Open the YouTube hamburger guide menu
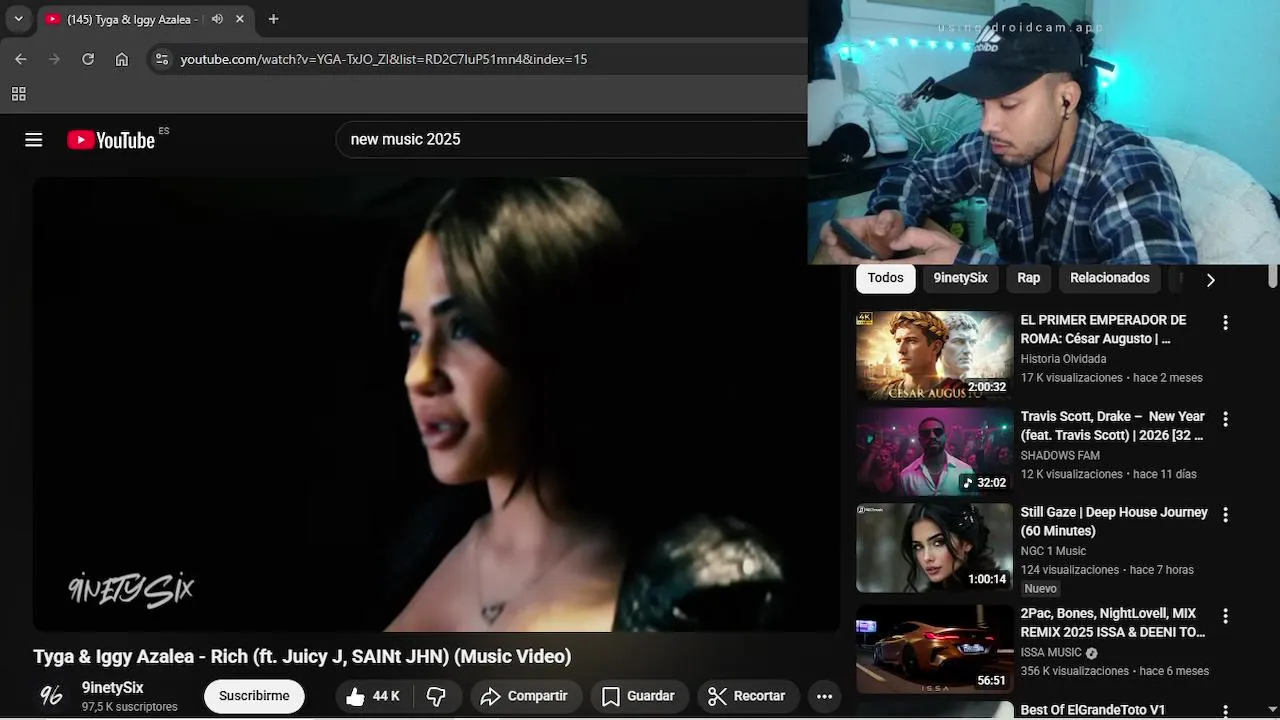Image resolution: width=1280 pixels, height=720 pixels. [34, 140]
